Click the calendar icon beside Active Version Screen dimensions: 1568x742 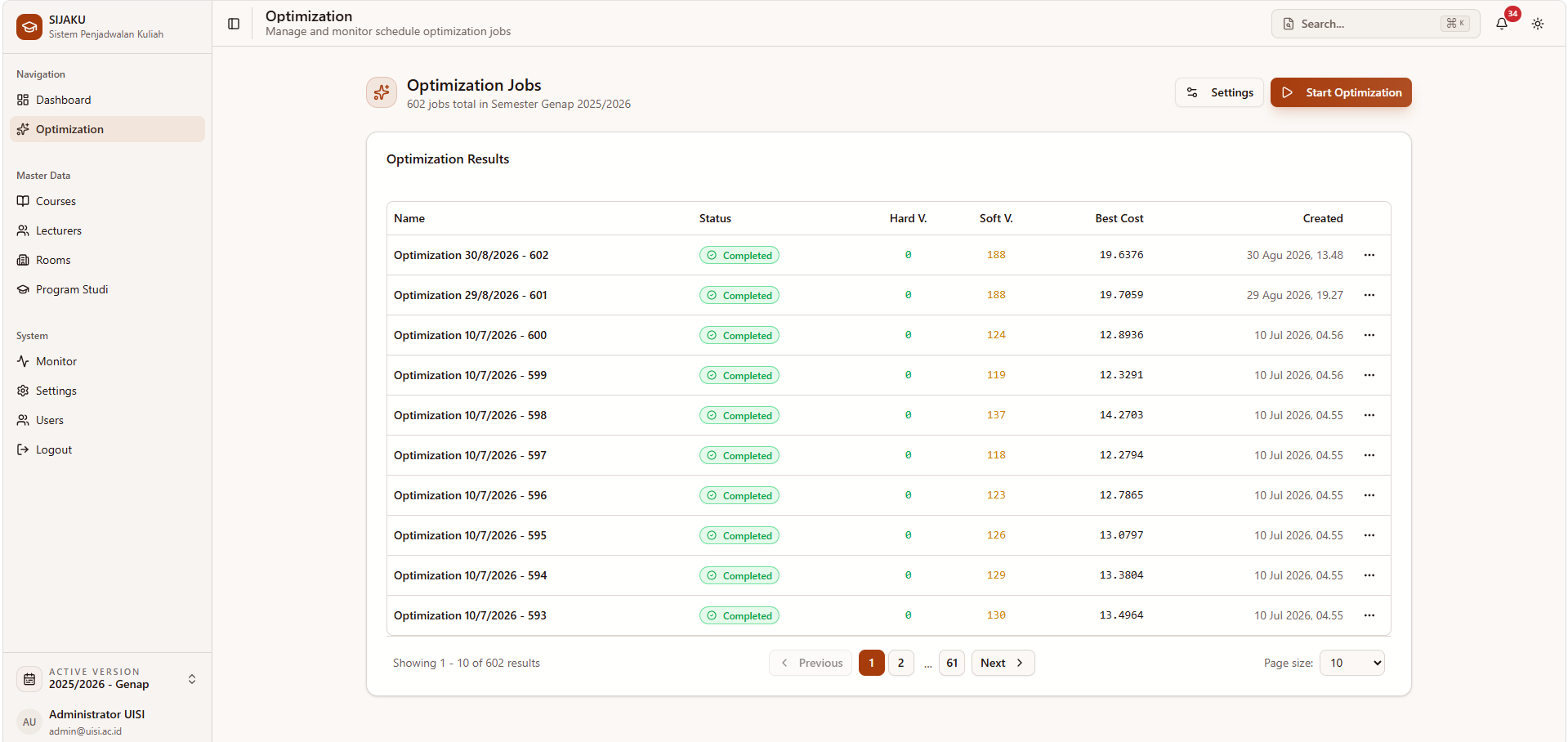point(29,679)
